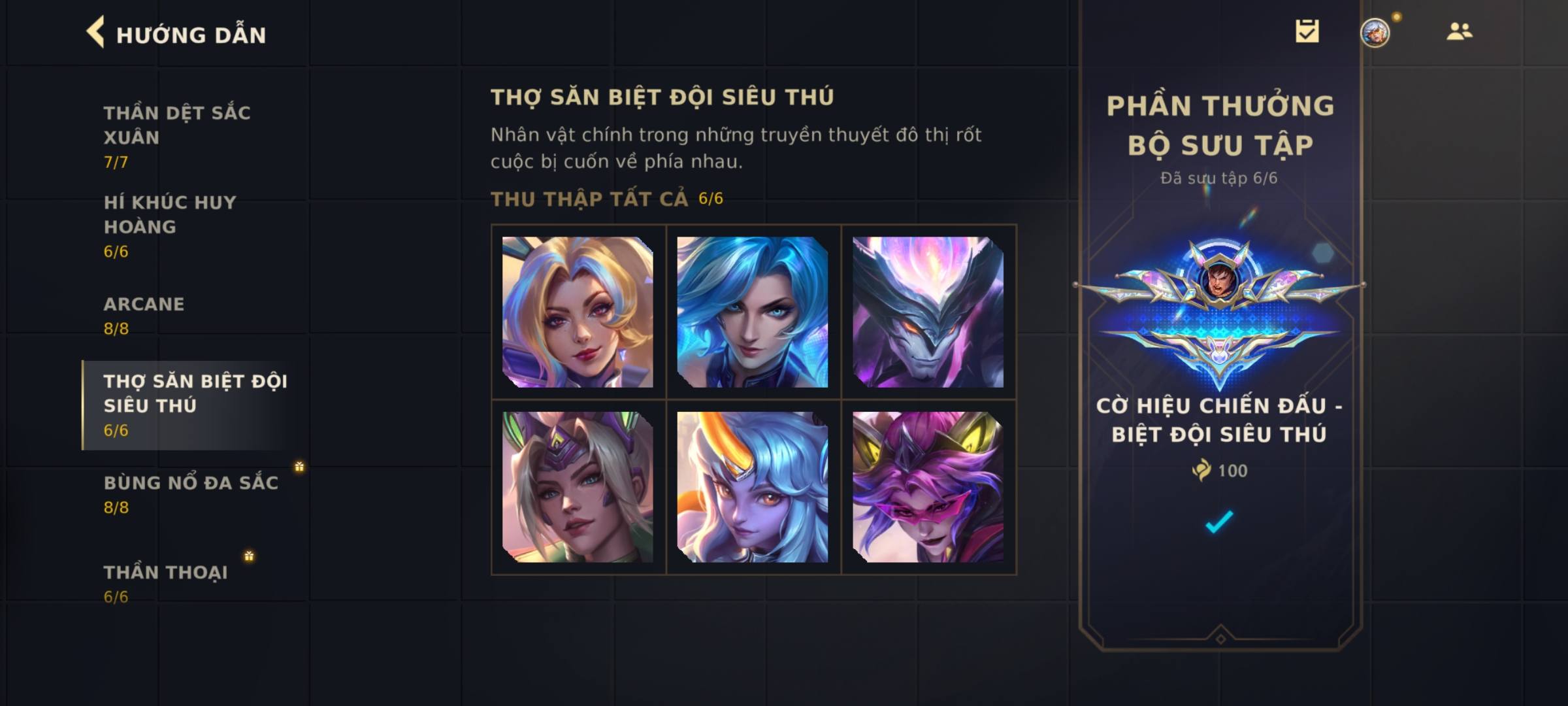1568x706 pixels.
Task: View the dark armored masked skin portrait
Action: point(928,312)
